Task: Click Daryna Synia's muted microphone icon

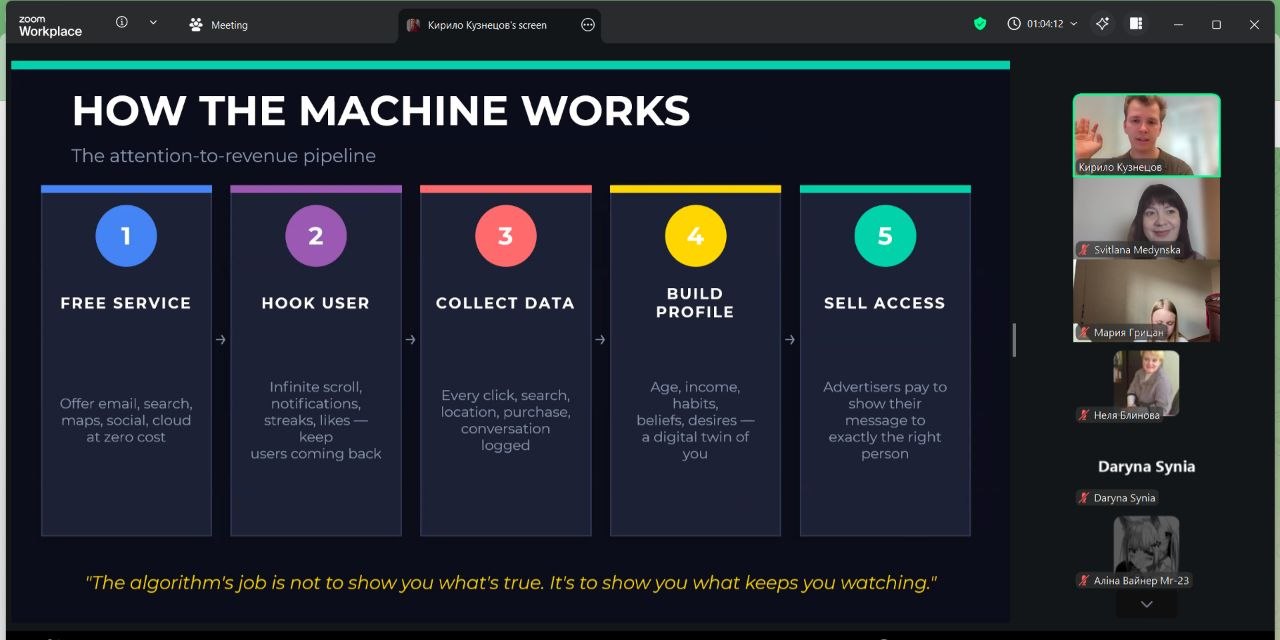Action: [x=1083, y=498]
